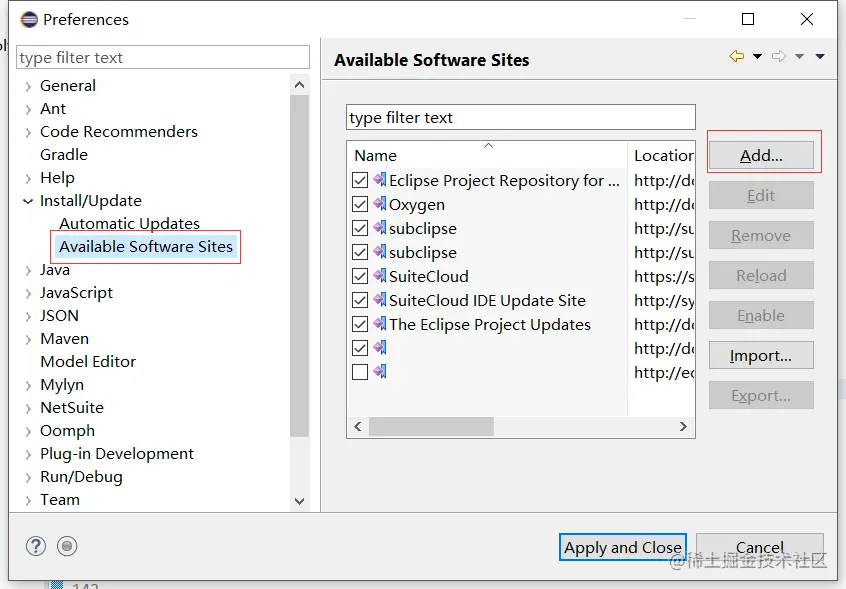Expand the Maven tree node

28,339
